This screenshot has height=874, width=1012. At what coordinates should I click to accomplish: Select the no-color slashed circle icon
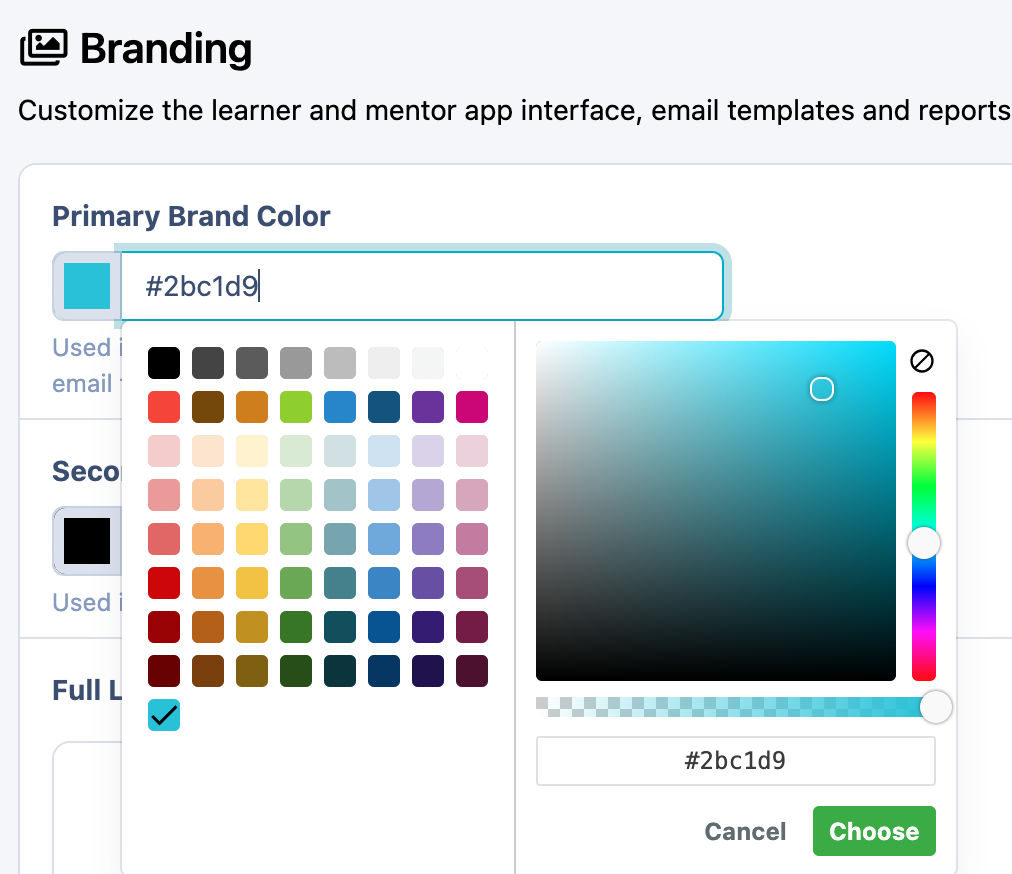tap(922, 361)
